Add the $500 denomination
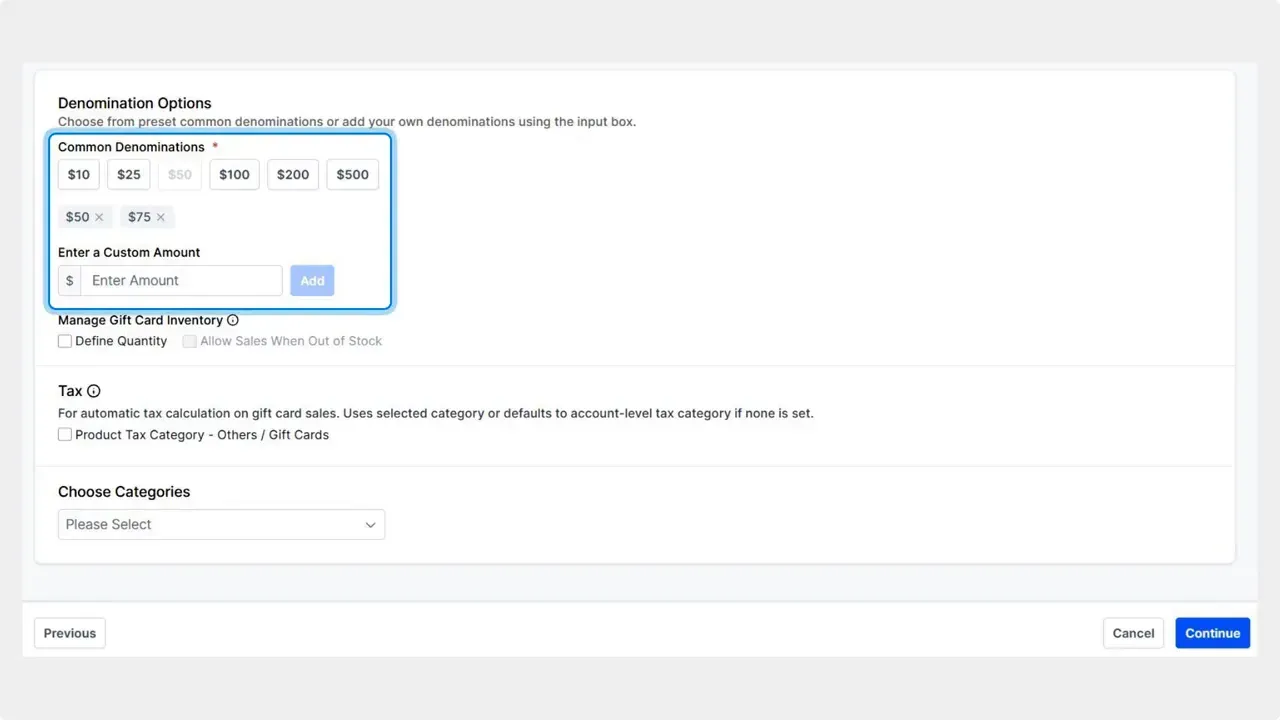 (352, 175)
